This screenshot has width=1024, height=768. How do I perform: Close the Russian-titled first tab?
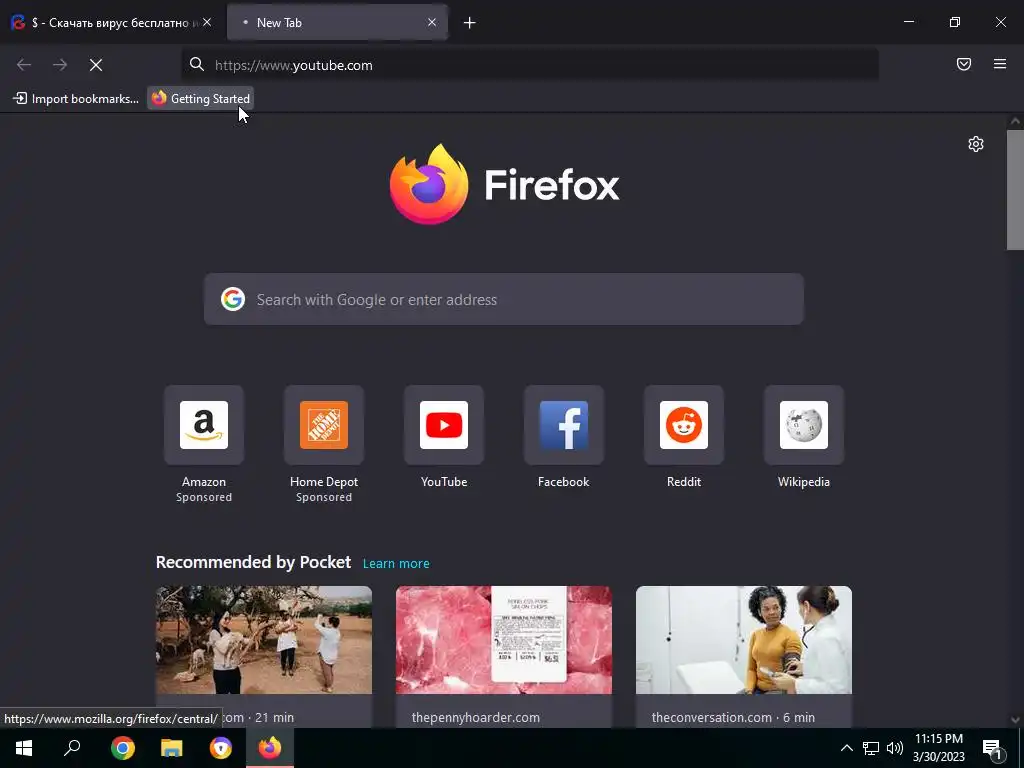coord(207,22)
